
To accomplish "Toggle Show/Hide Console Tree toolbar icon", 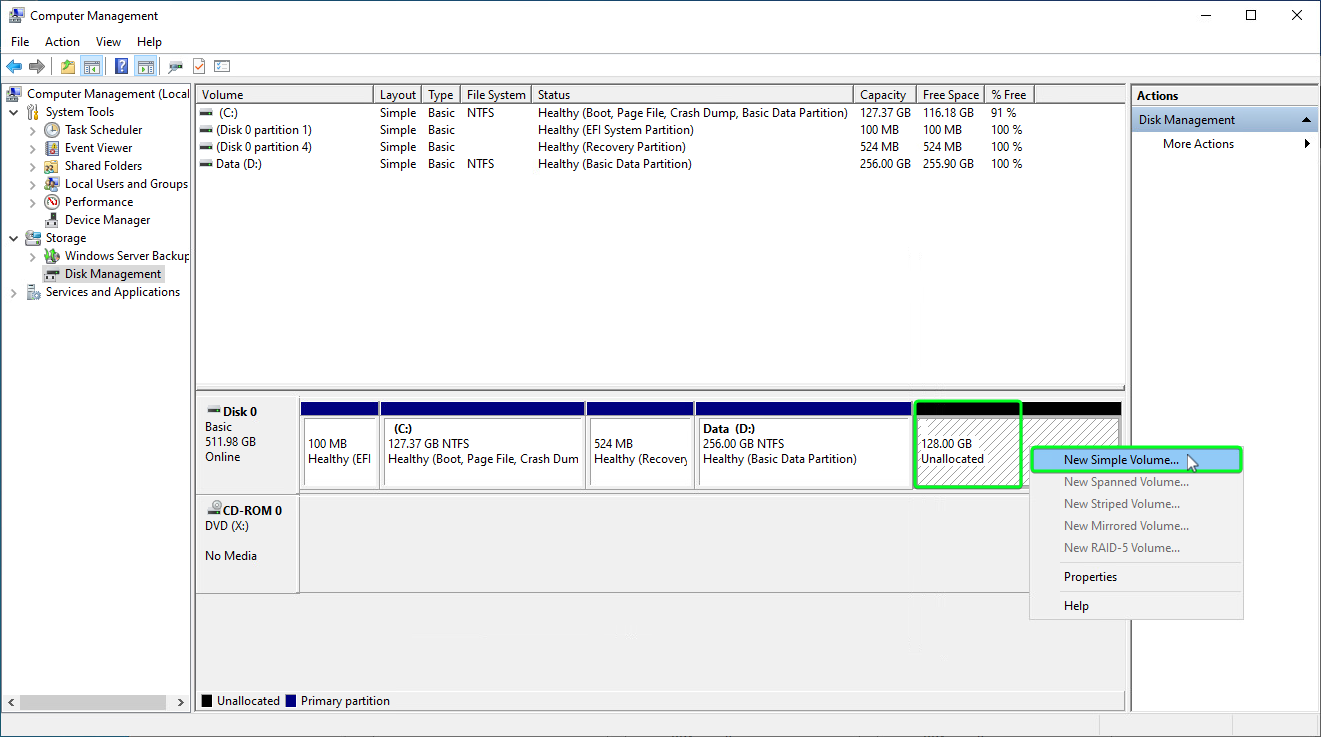I will point(91,67).
